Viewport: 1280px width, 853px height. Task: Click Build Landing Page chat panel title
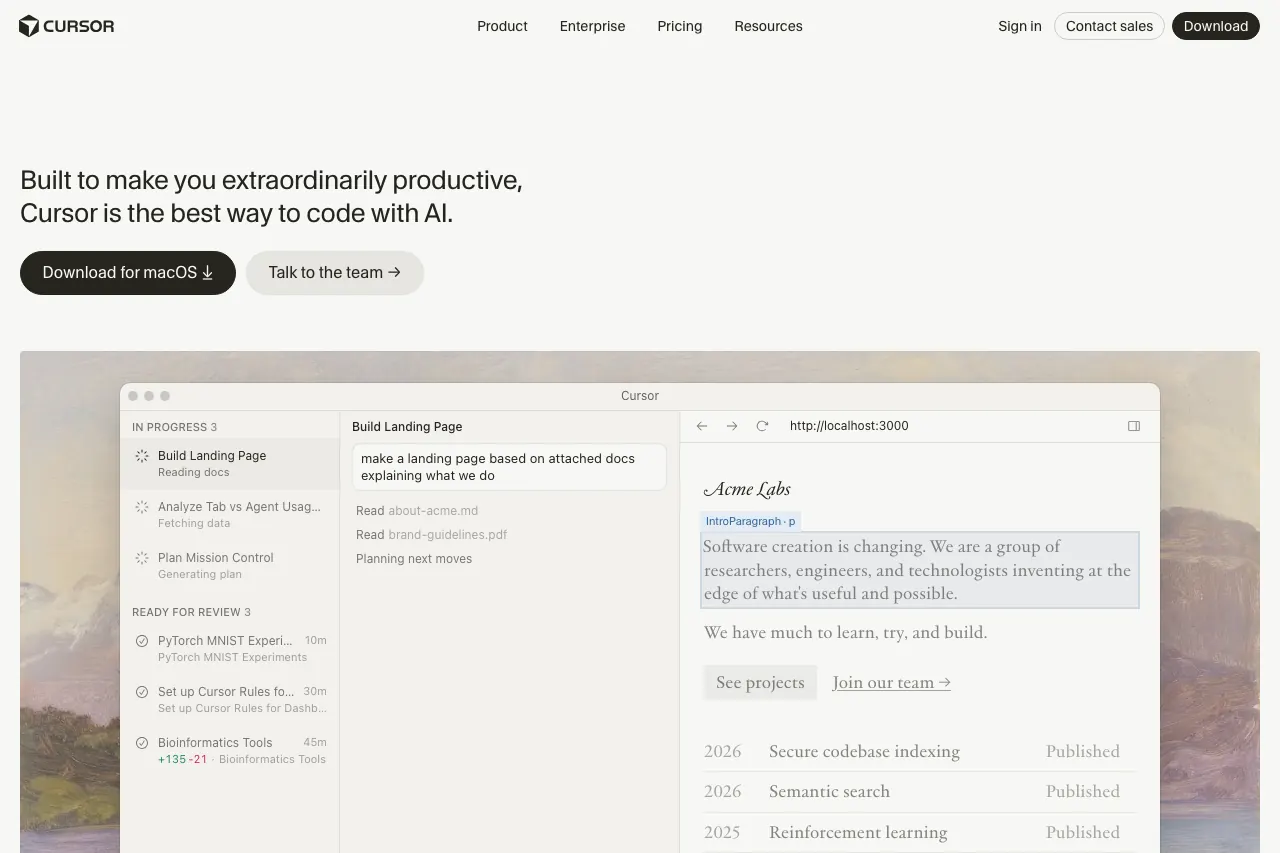click(x=407, y=427)
